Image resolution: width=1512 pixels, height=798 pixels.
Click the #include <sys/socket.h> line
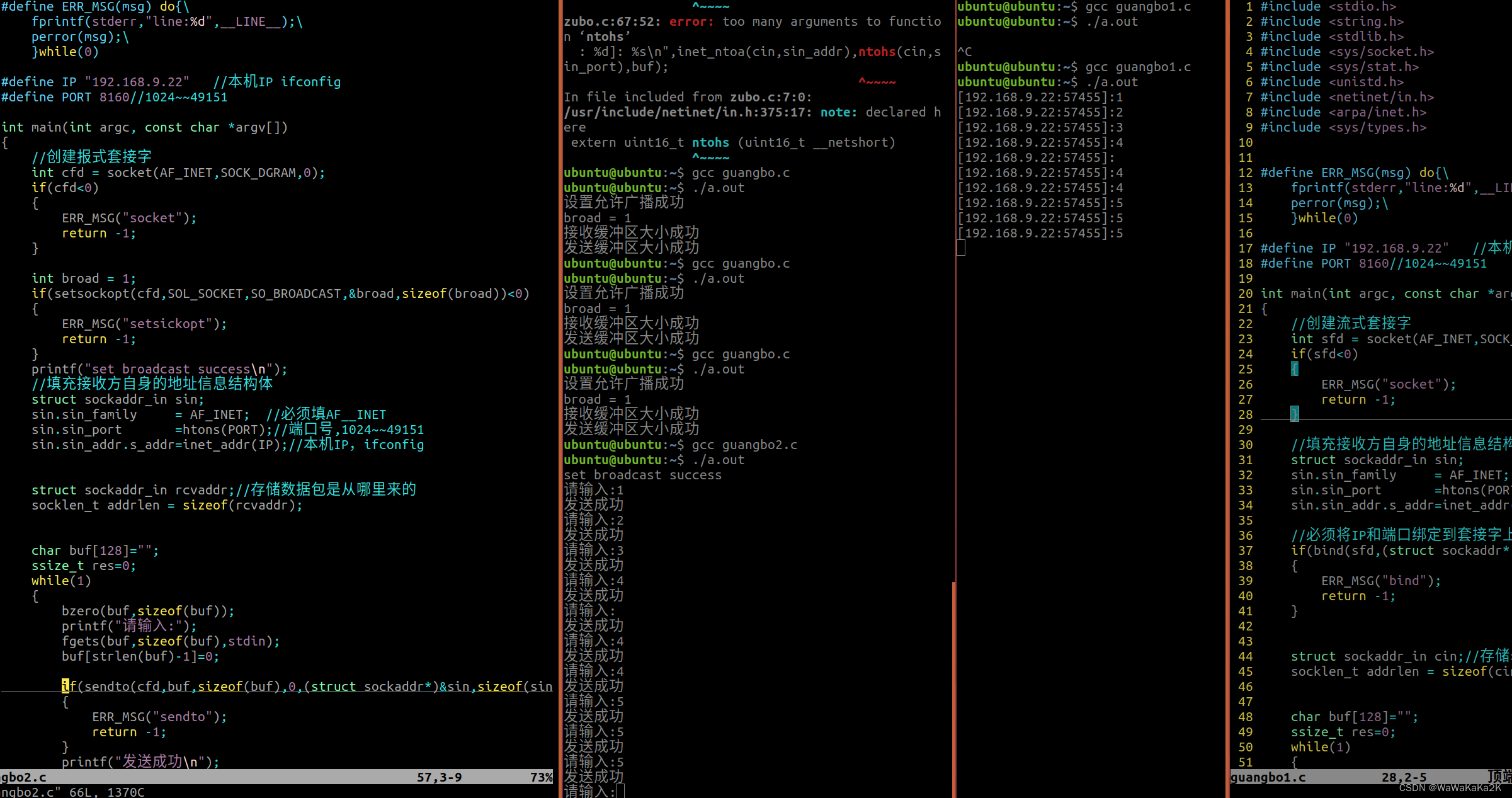coord(1348,52)
